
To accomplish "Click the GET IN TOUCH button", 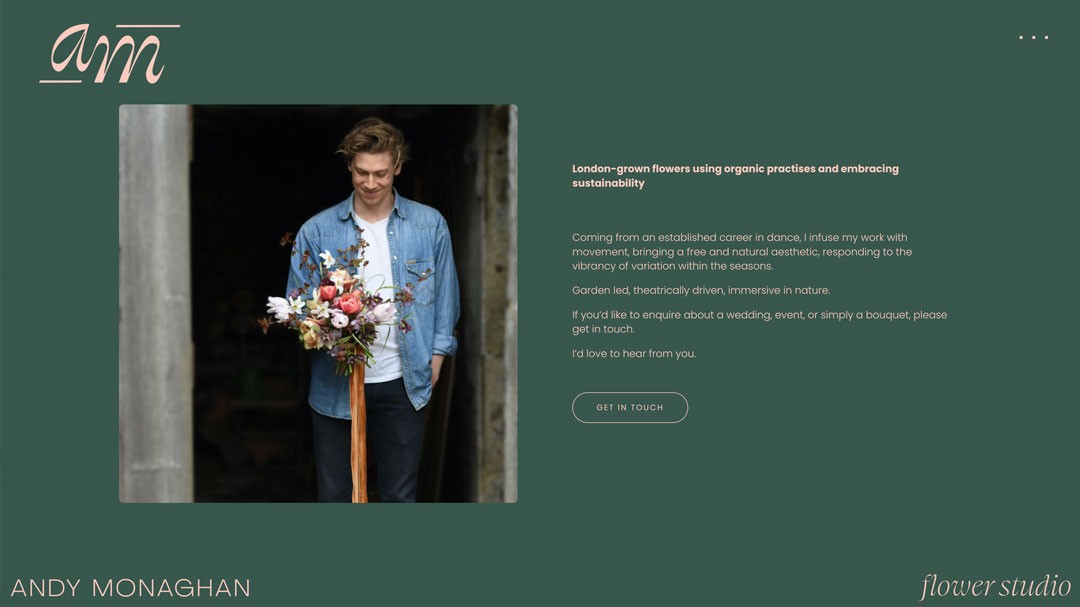I will (x=630, y=407).
